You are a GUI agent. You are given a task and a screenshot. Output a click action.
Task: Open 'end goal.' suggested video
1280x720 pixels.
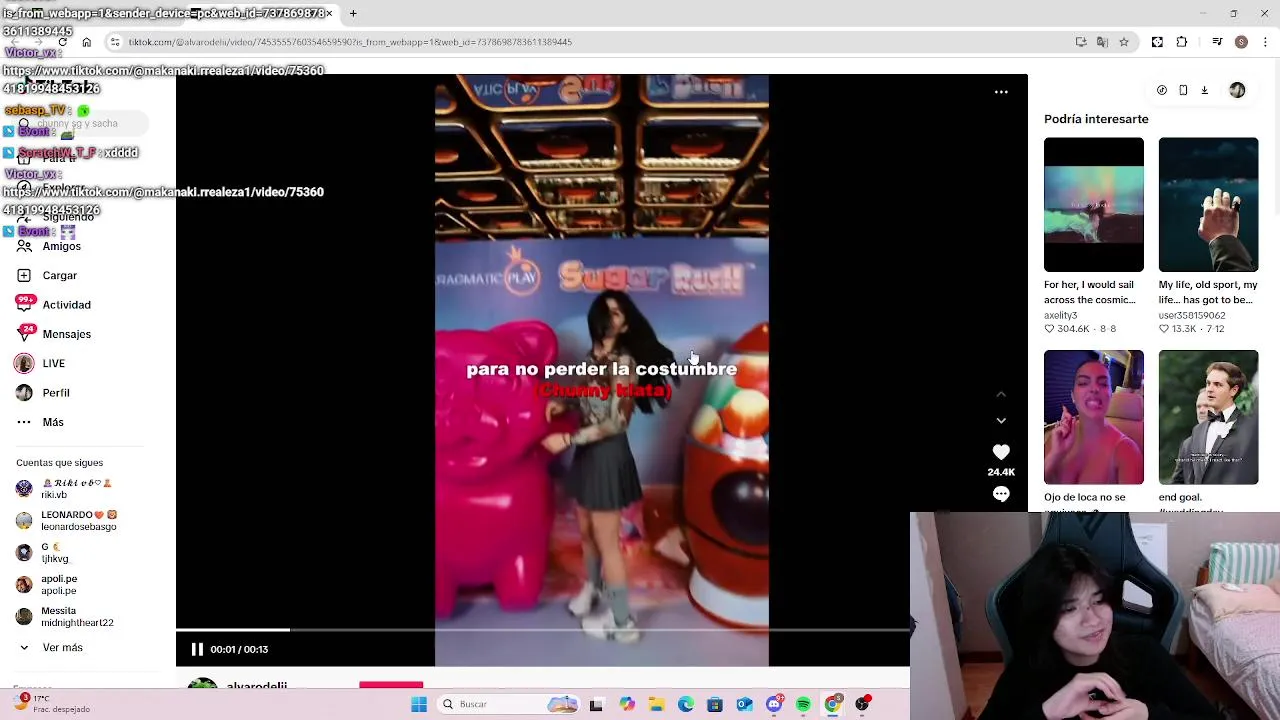click(1208, 417)
